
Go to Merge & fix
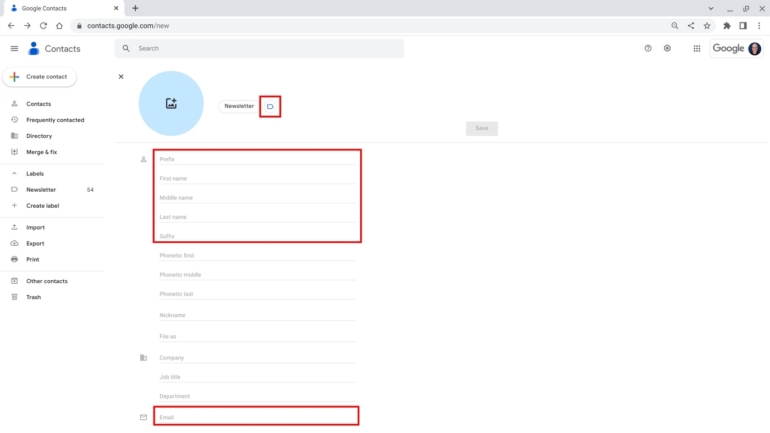tap(41, 152)
